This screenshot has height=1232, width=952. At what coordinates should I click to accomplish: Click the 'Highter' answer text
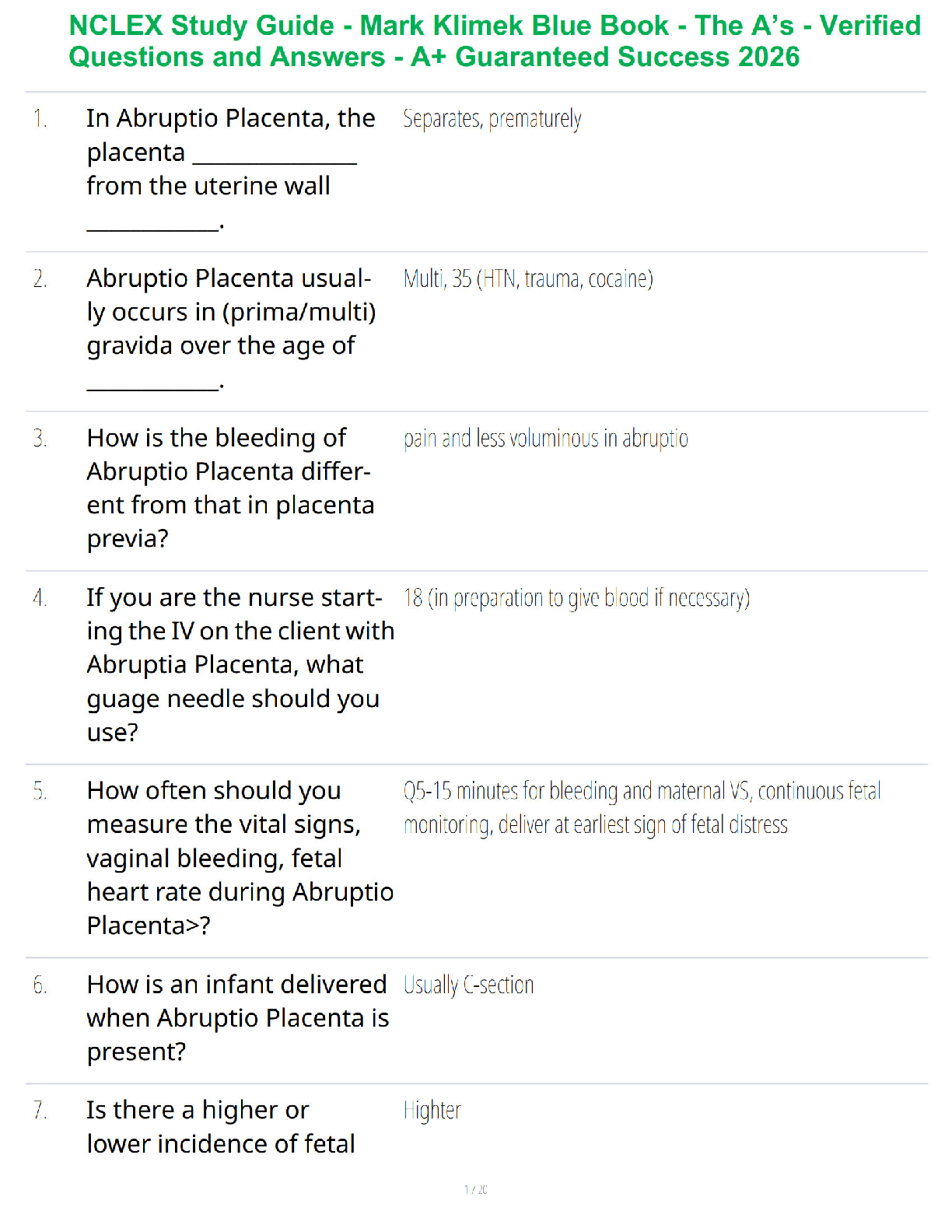point(432,1111)
